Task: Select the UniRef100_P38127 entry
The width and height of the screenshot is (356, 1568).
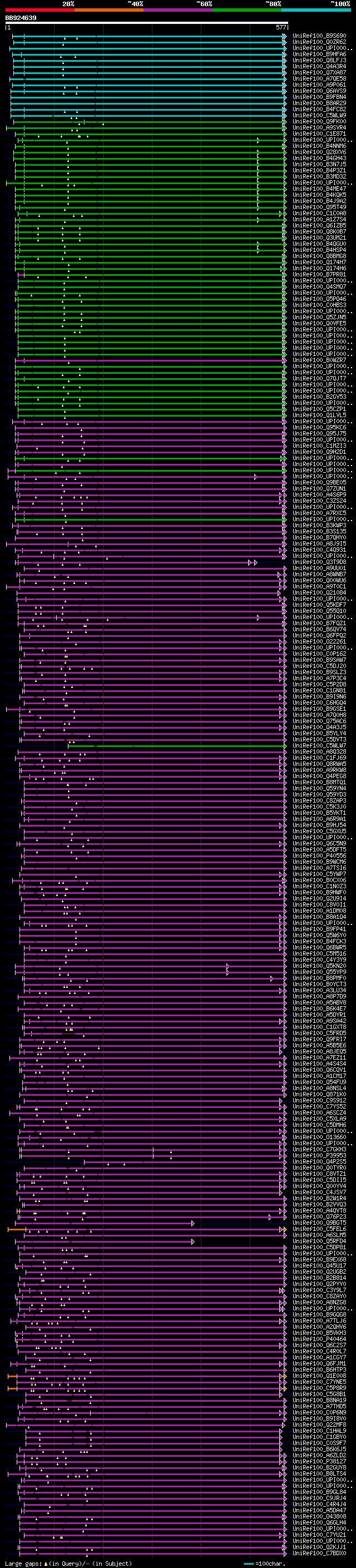Action: click(x=319, y=1461)
